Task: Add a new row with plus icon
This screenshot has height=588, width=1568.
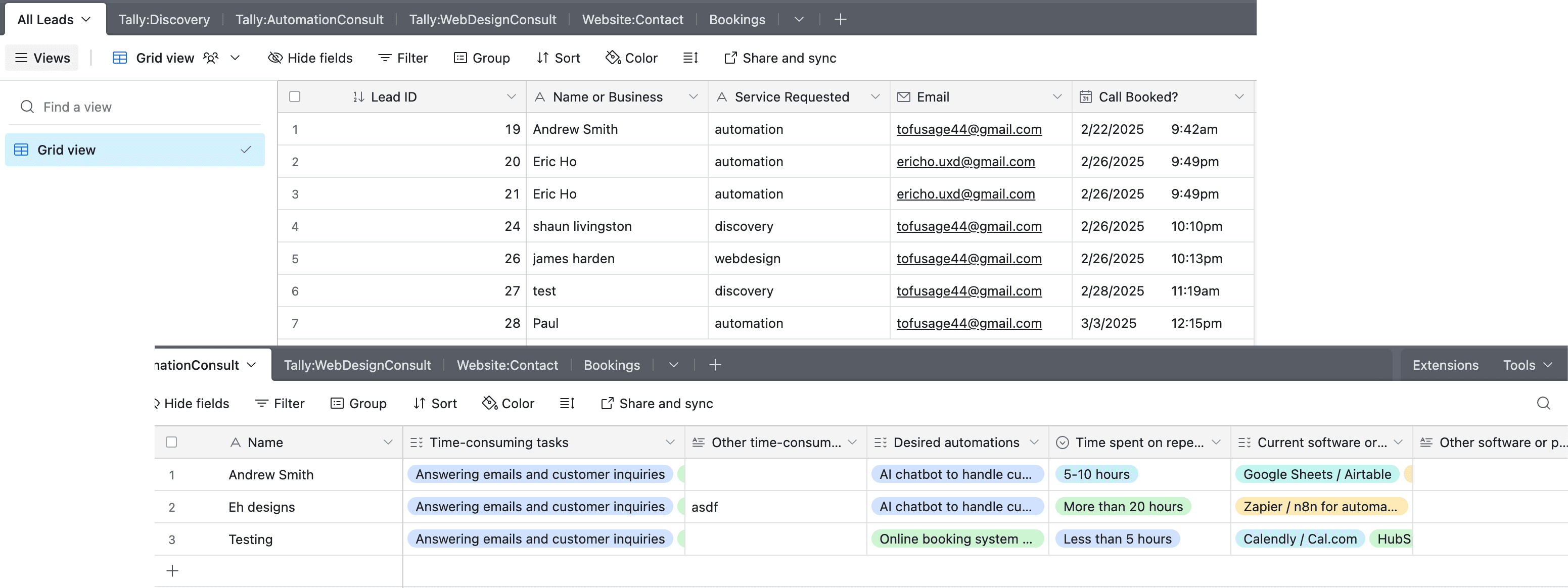Action: pos(172,571)
